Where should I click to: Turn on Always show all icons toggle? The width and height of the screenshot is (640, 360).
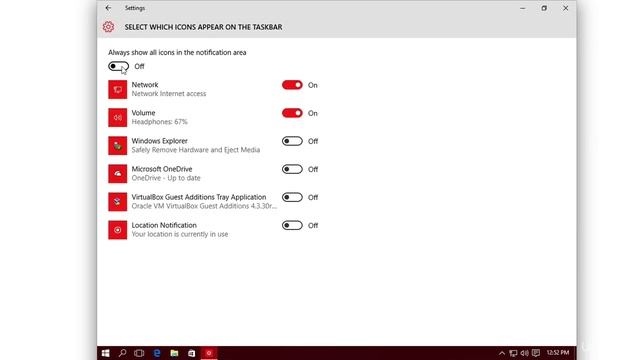pyautogui.click(x=118, y=66)
